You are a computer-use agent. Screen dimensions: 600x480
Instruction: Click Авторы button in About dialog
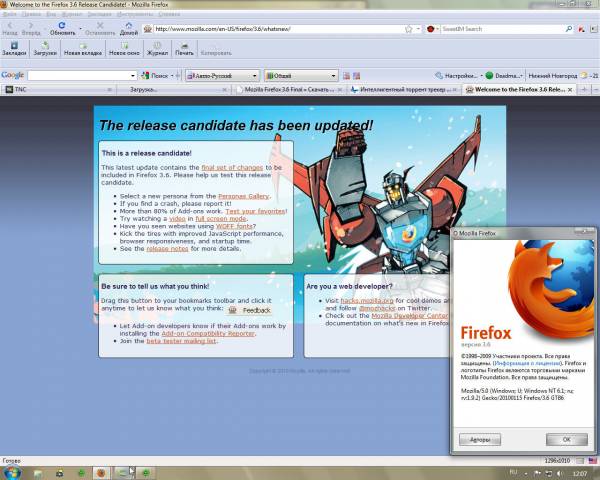480,439
